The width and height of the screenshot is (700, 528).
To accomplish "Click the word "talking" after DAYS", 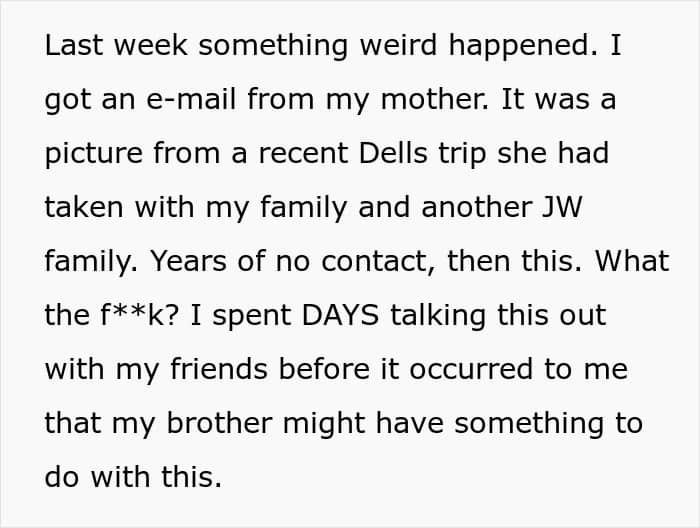I will (x=438, y=316).
